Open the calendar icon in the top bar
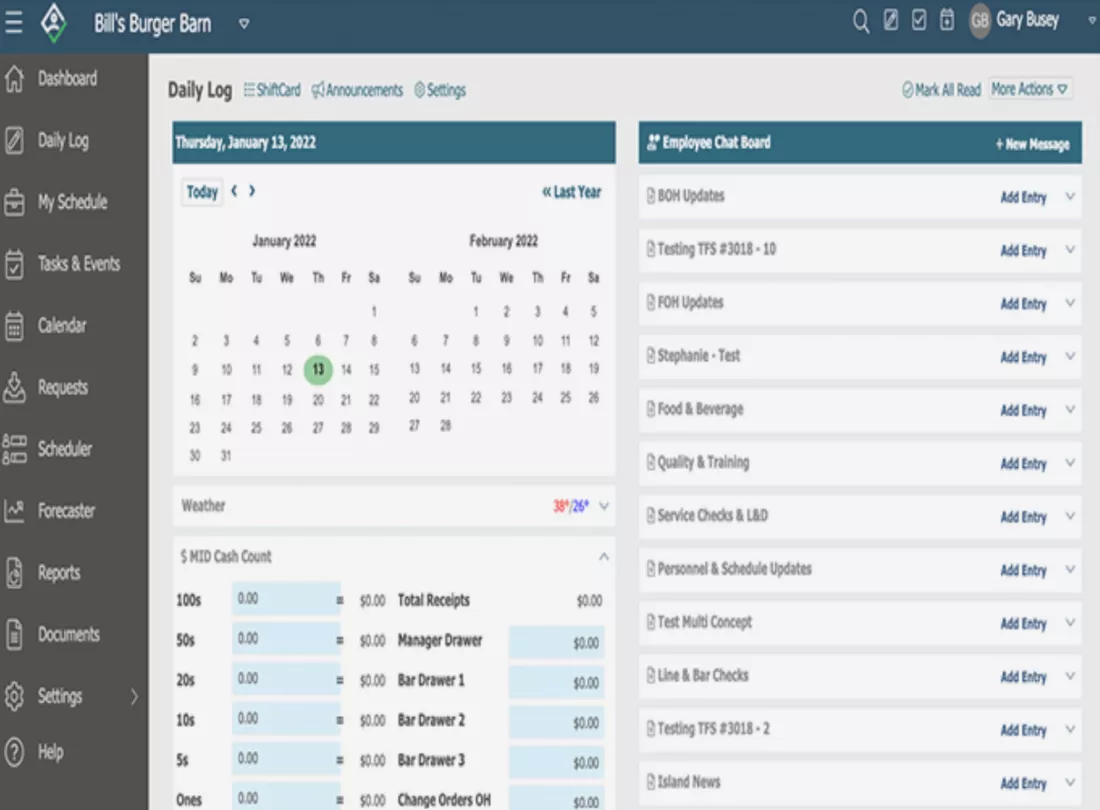The width and height of the screenshot is (1100, 810). click(x=945, y=20)
